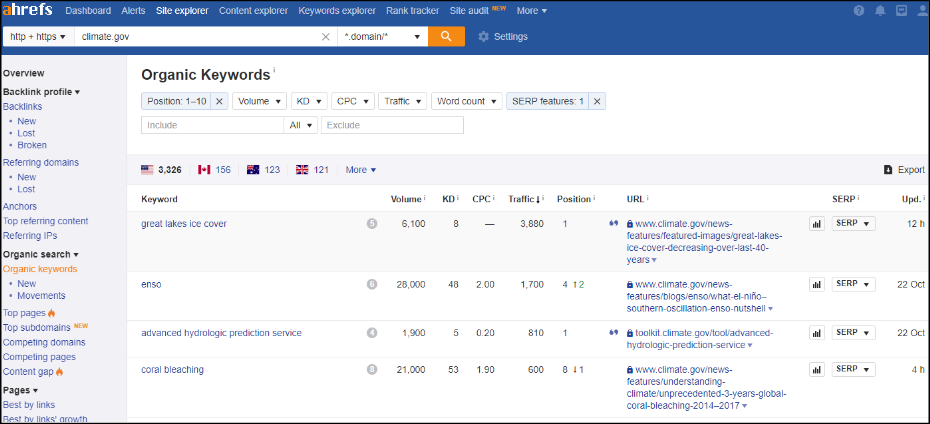Click the great lakes ice cover keyword
The height and width of the screenshot is (424, 930).
tap(184, 224)
